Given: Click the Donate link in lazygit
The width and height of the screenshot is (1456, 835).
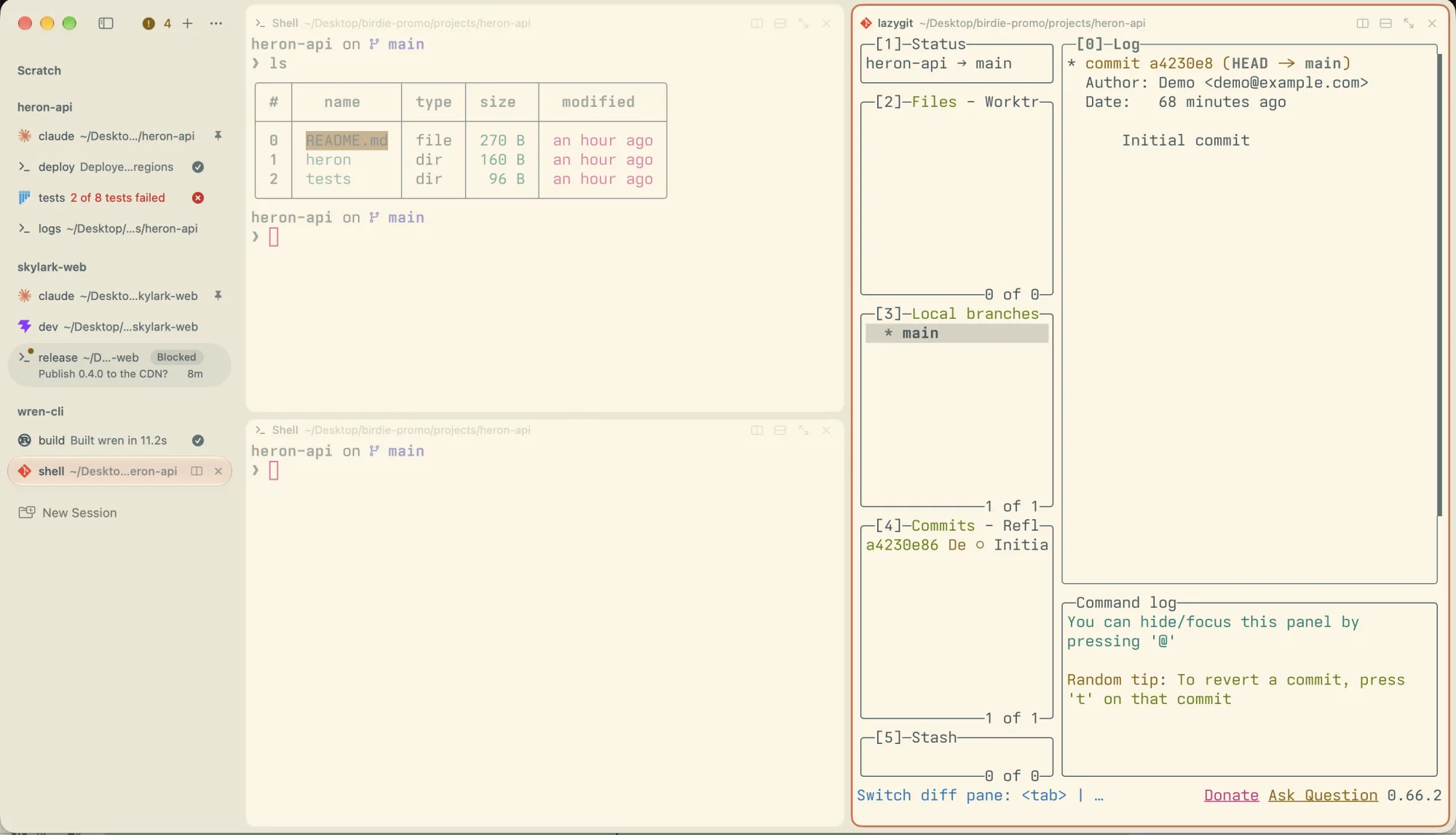Looking at the screenshot, I should click(x=1231, y=795).
